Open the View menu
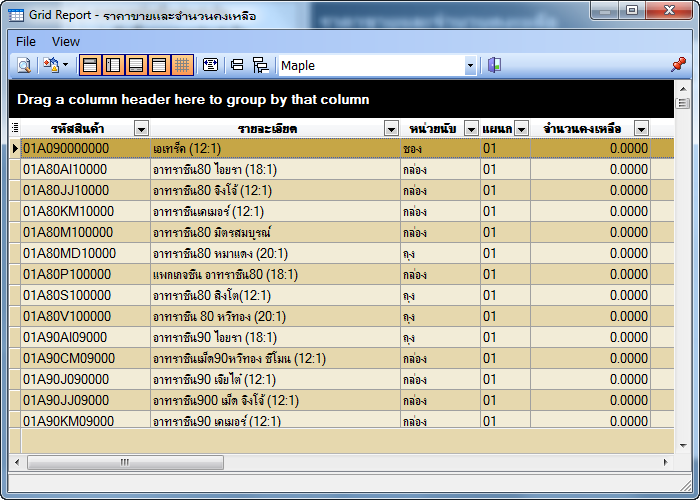 tap(66, 41)
